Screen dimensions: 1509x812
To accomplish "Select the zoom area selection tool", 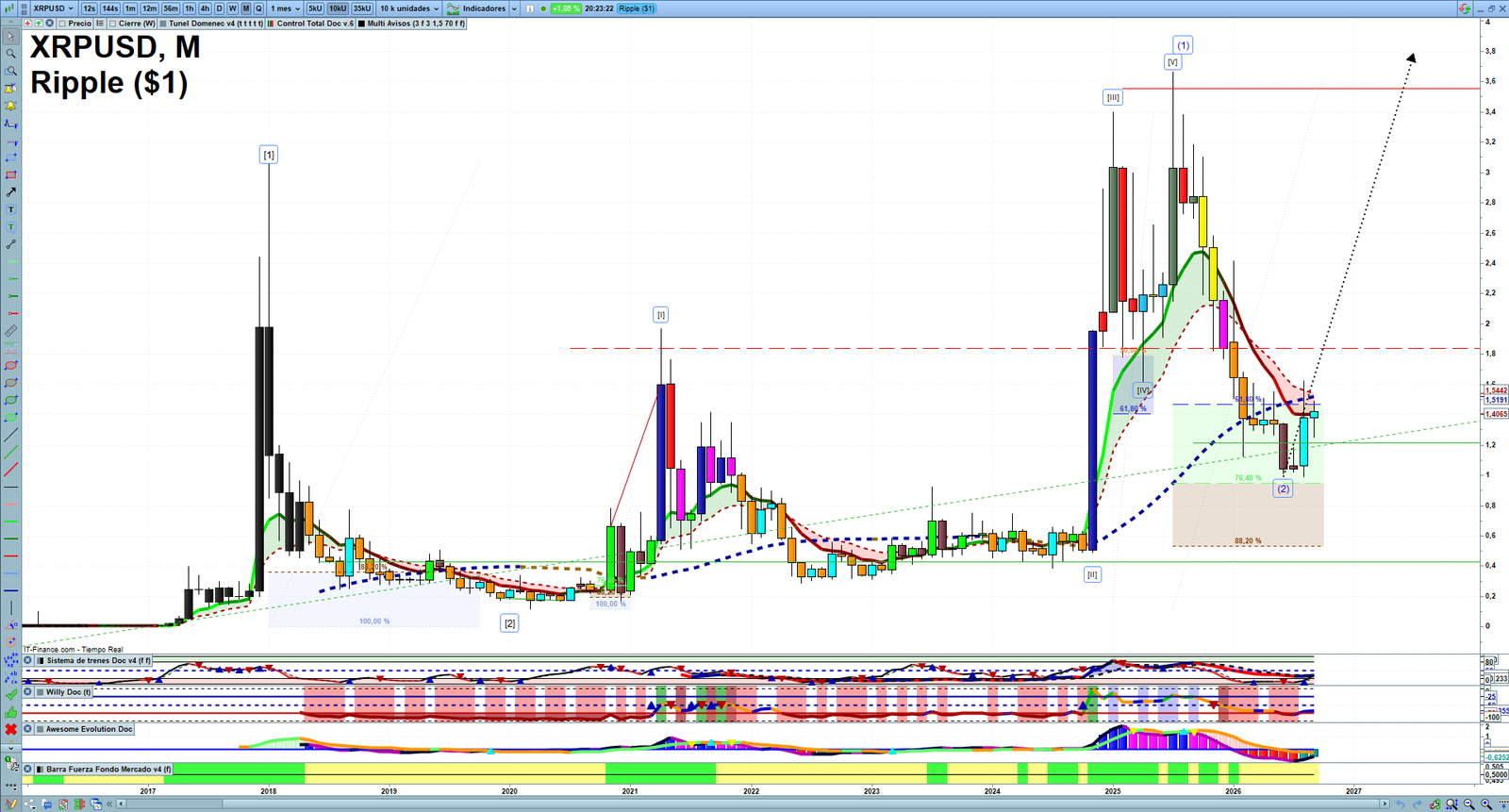I will [x=10, y=71].
